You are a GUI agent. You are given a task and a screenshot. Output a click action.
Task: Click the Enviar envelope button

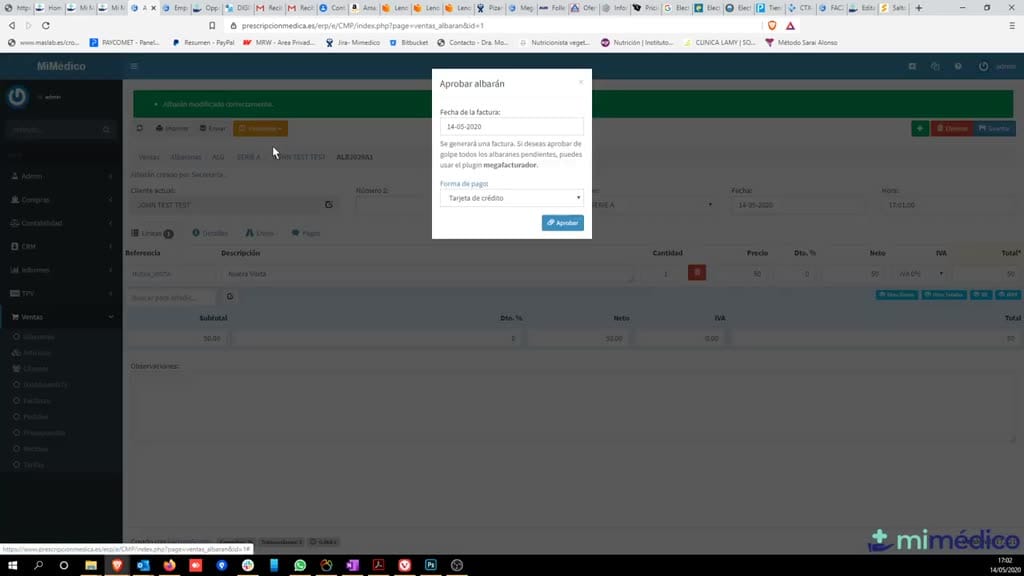(x=213, y=129)
